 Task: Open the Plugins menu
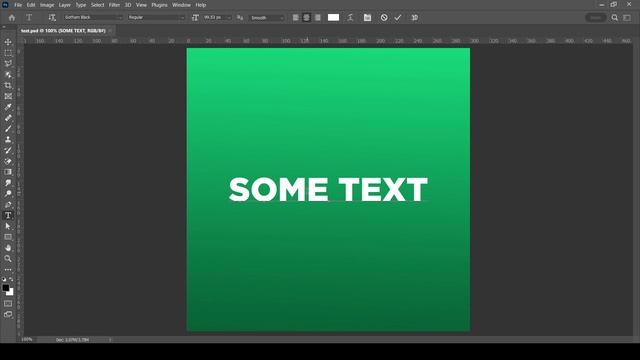(x=160, y=5)
